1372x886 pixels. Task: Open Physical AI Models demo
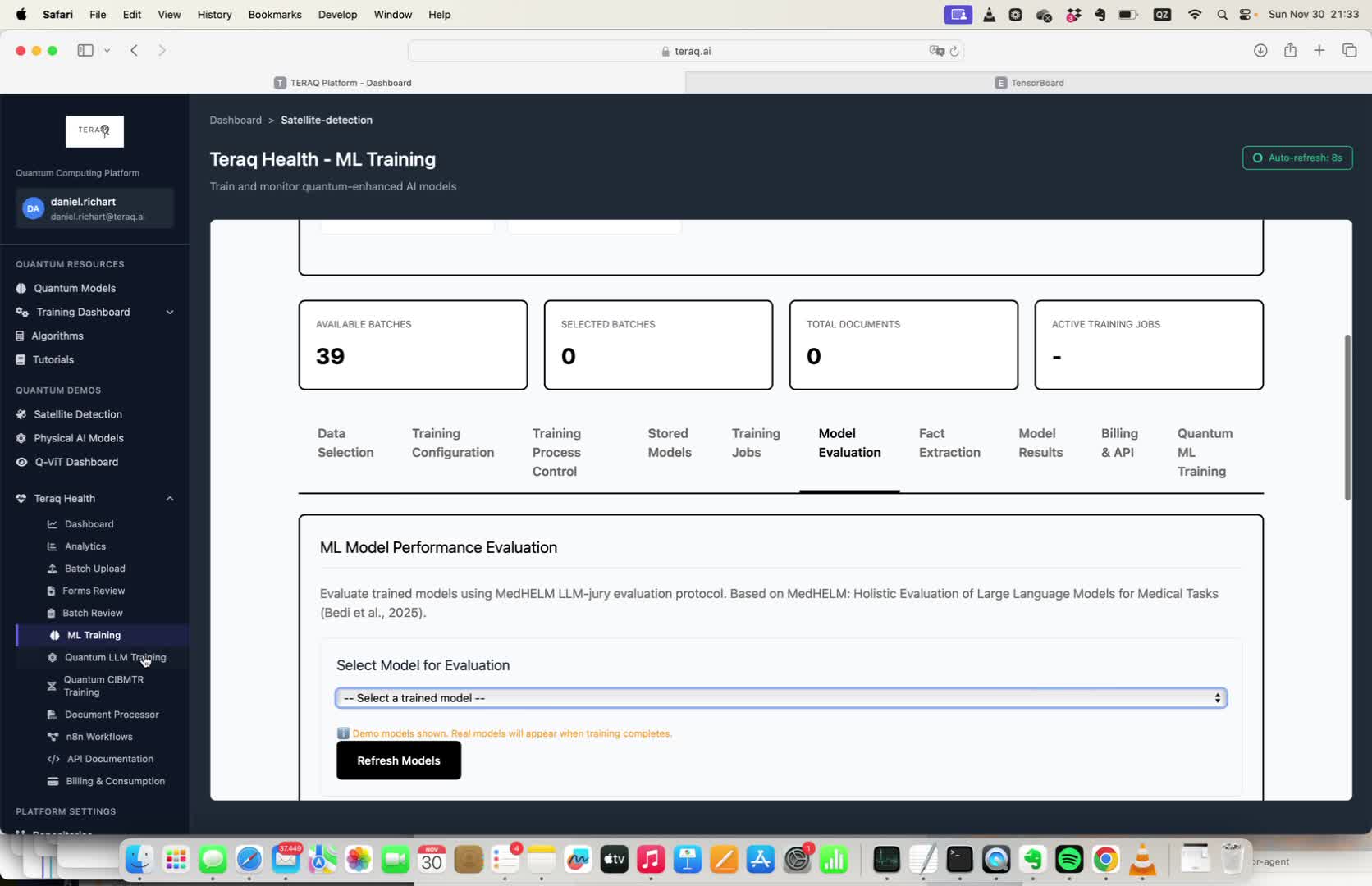(79, 438)
